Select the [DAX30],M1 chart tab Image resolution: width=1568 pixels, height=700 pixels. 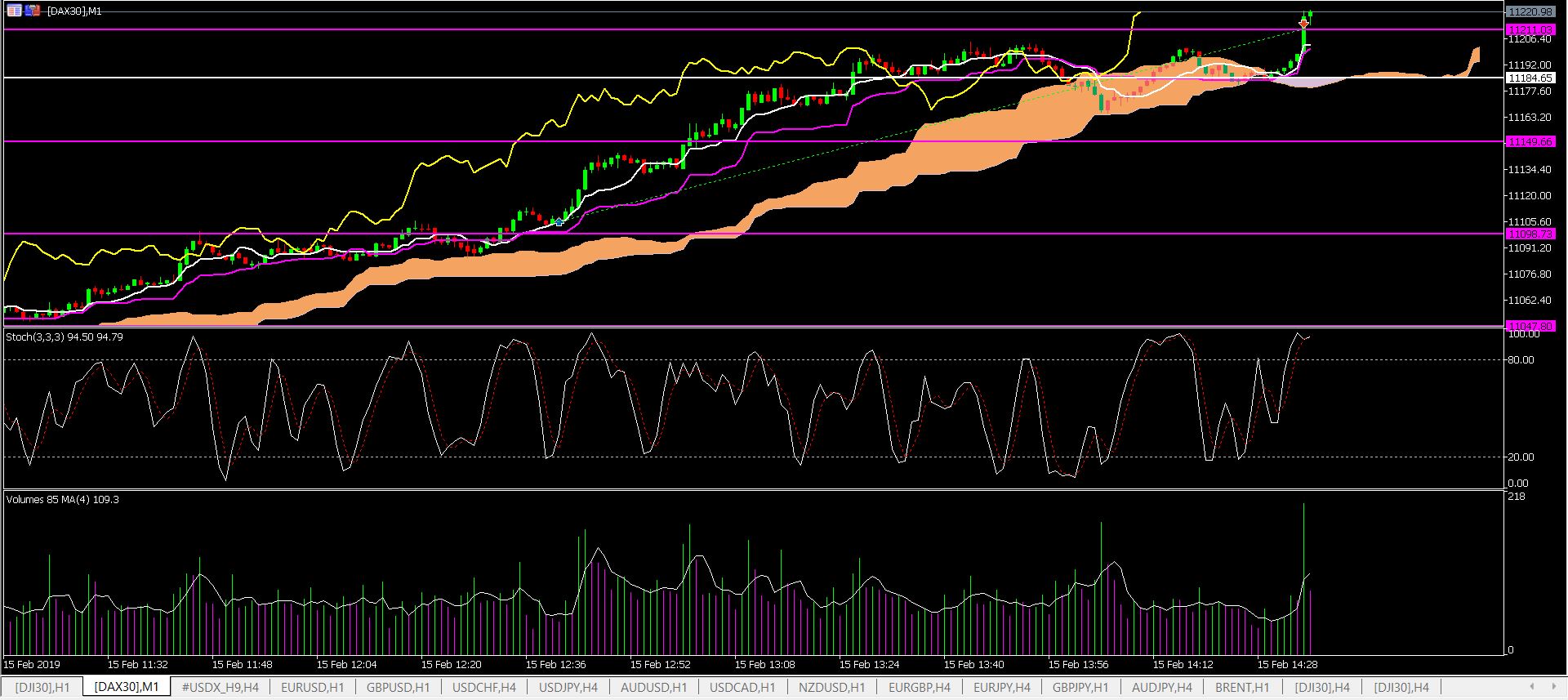tap(127, 687)
